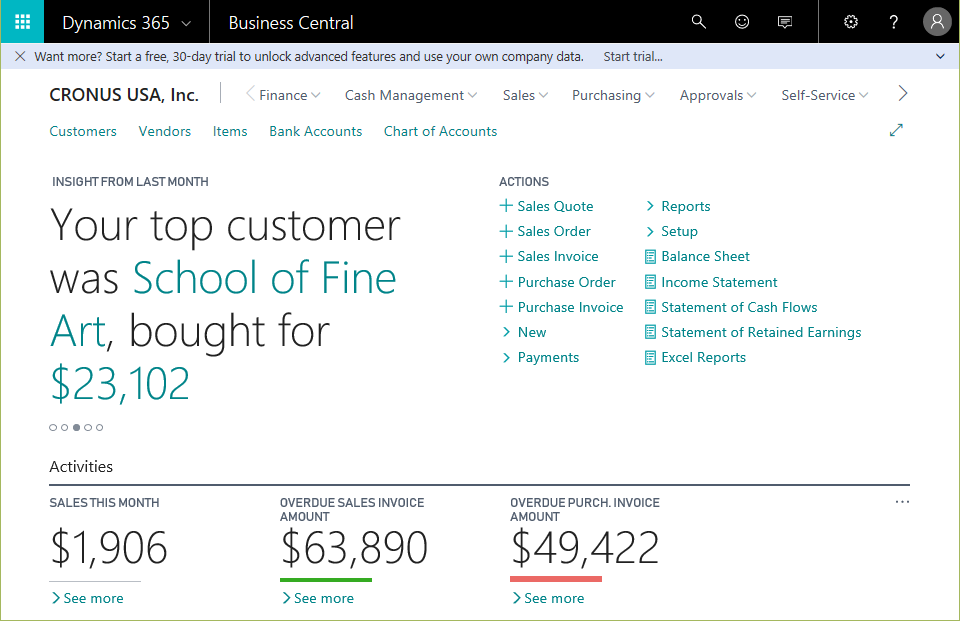Expand the trial notification bar chevron
Viewport: 960px width, 621px height.
[x=940, y=56]
